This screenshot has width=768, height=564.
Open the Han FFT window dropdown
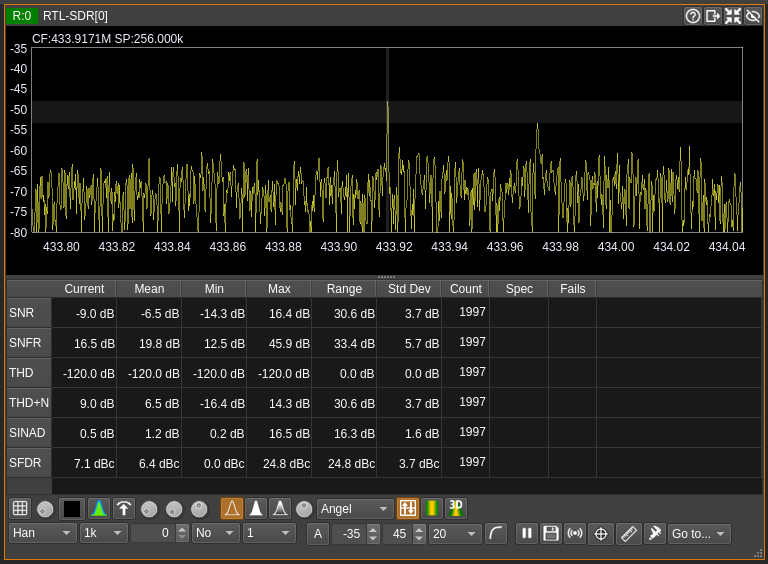(43, 533)
